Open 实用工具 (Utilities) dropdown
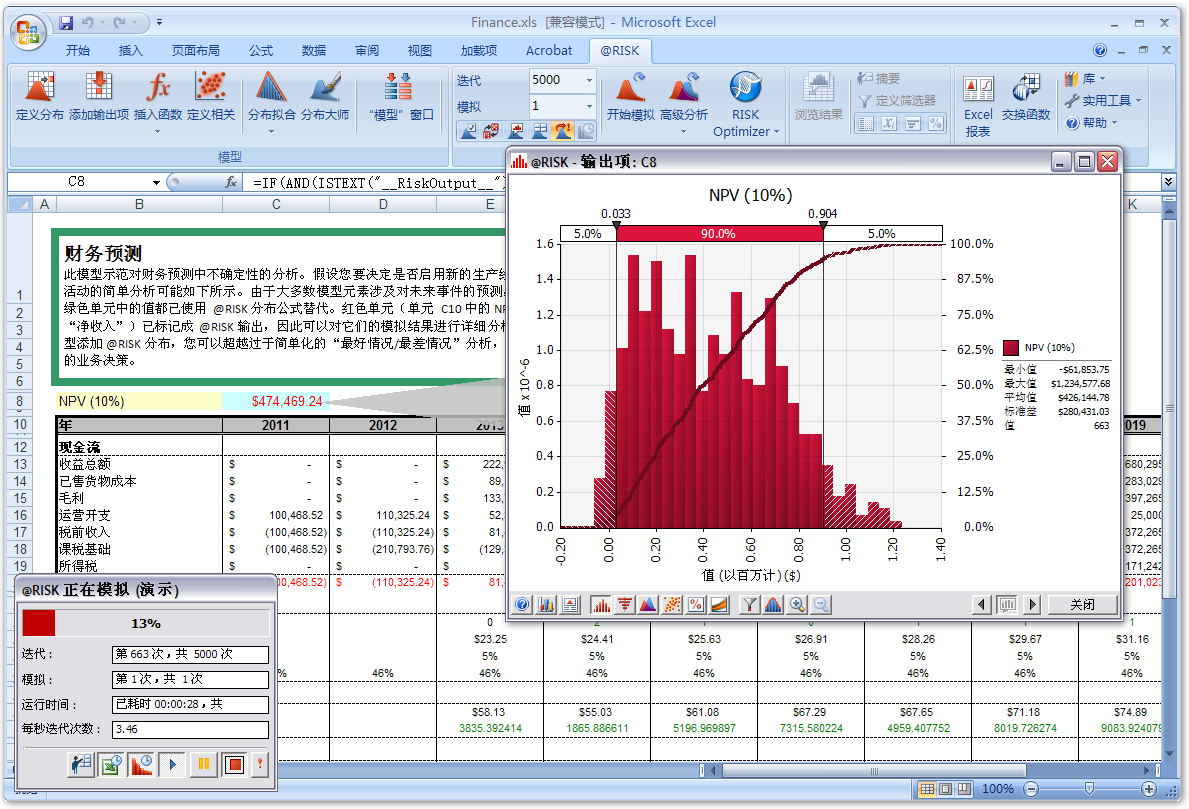Screen dimensions: 1189x809 pyautogui.click(x=1103, y=100)
